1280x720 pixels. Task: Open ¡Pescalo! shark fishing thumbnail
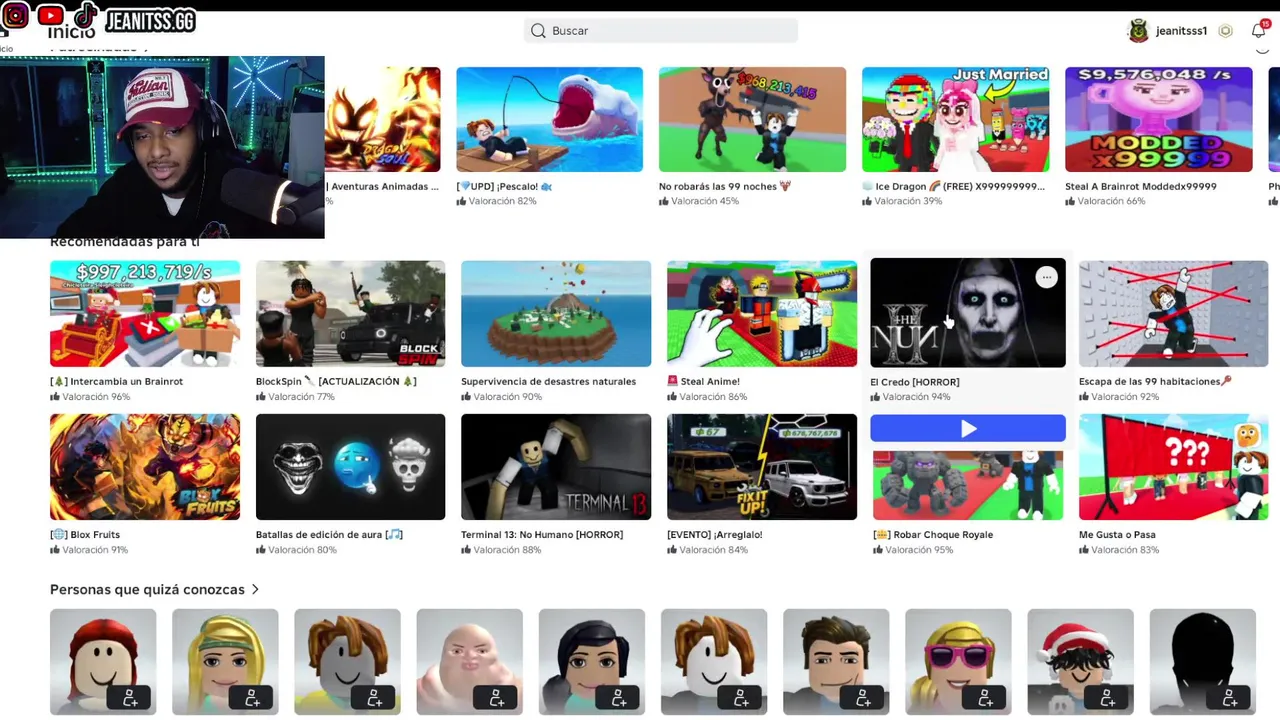click(x=550, y=120)
